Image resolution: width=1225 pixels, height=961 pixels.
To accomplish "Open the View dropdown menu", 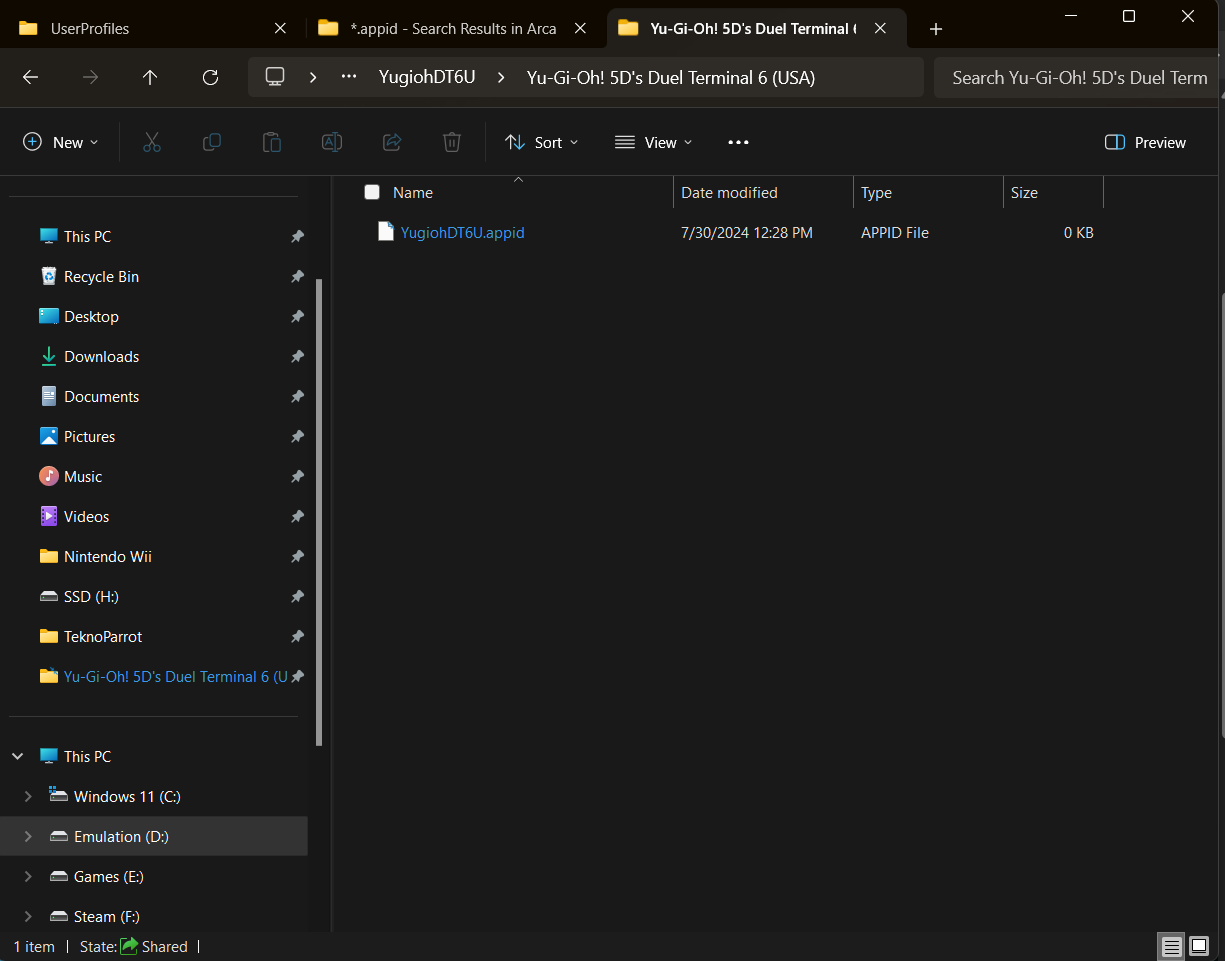I will (653, 142).
